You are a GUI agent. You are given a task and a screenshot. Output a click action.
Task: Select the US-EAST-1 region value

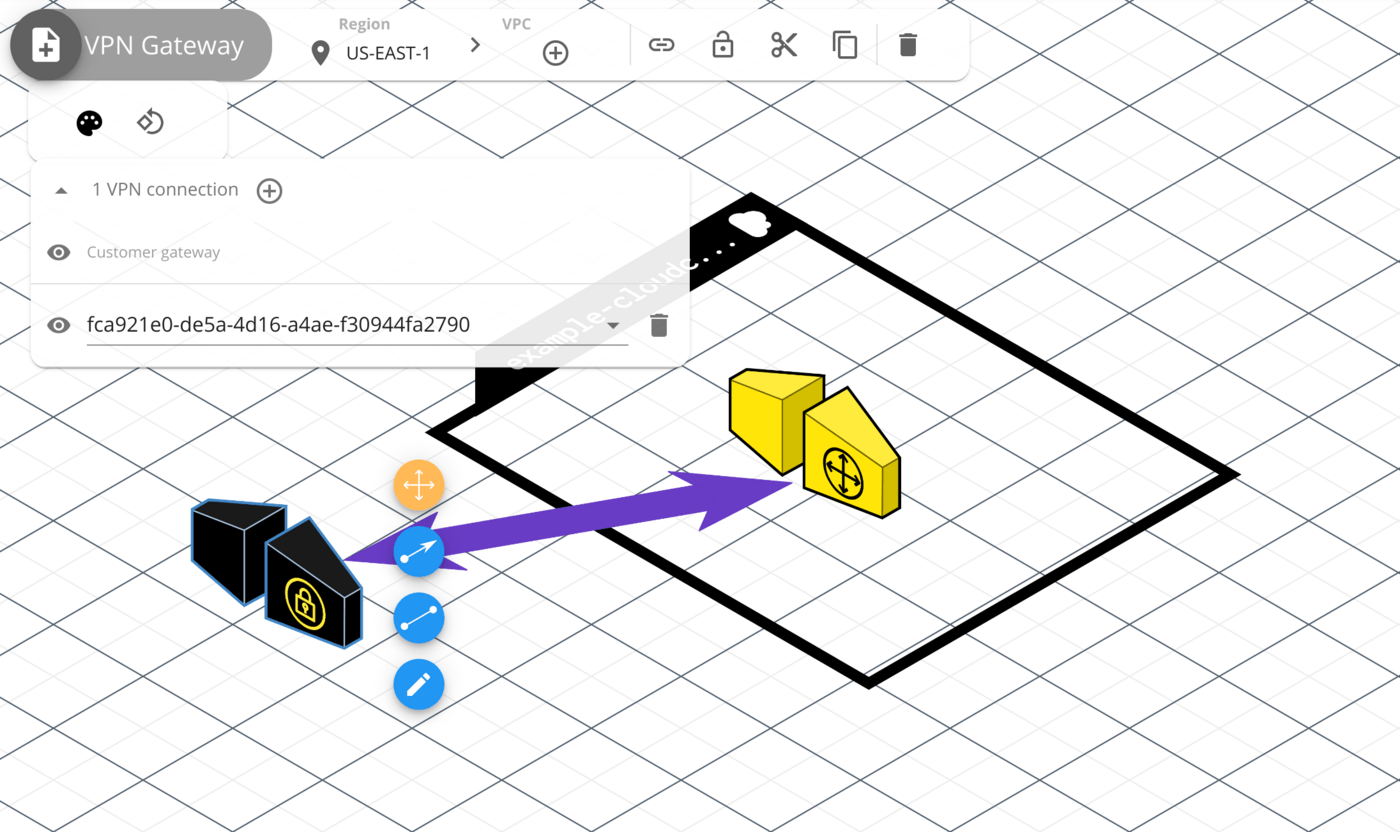(388, 54)
